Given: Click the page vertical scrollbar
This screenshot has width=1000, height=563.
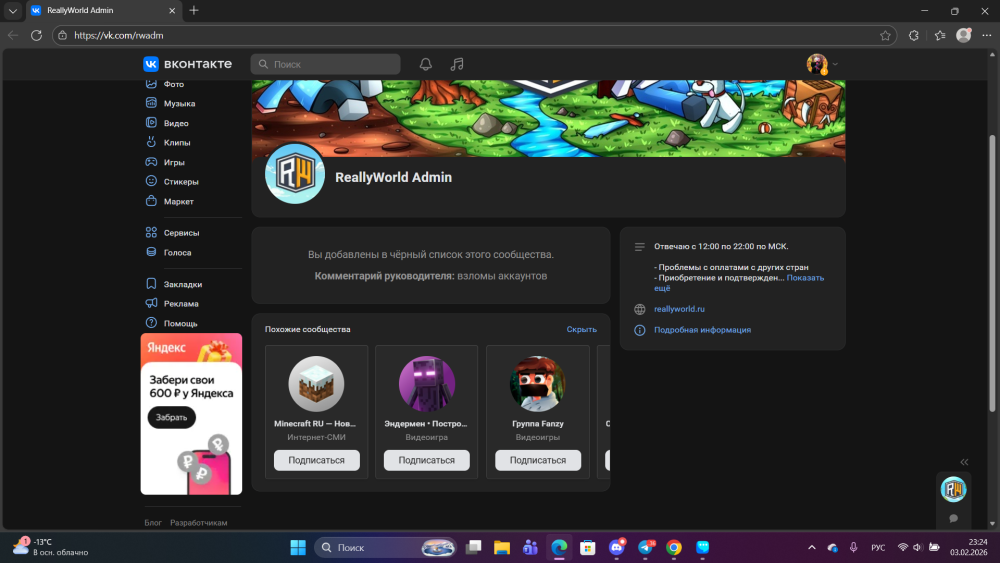Looking at the screenshot, I should (x=992, y=274).
